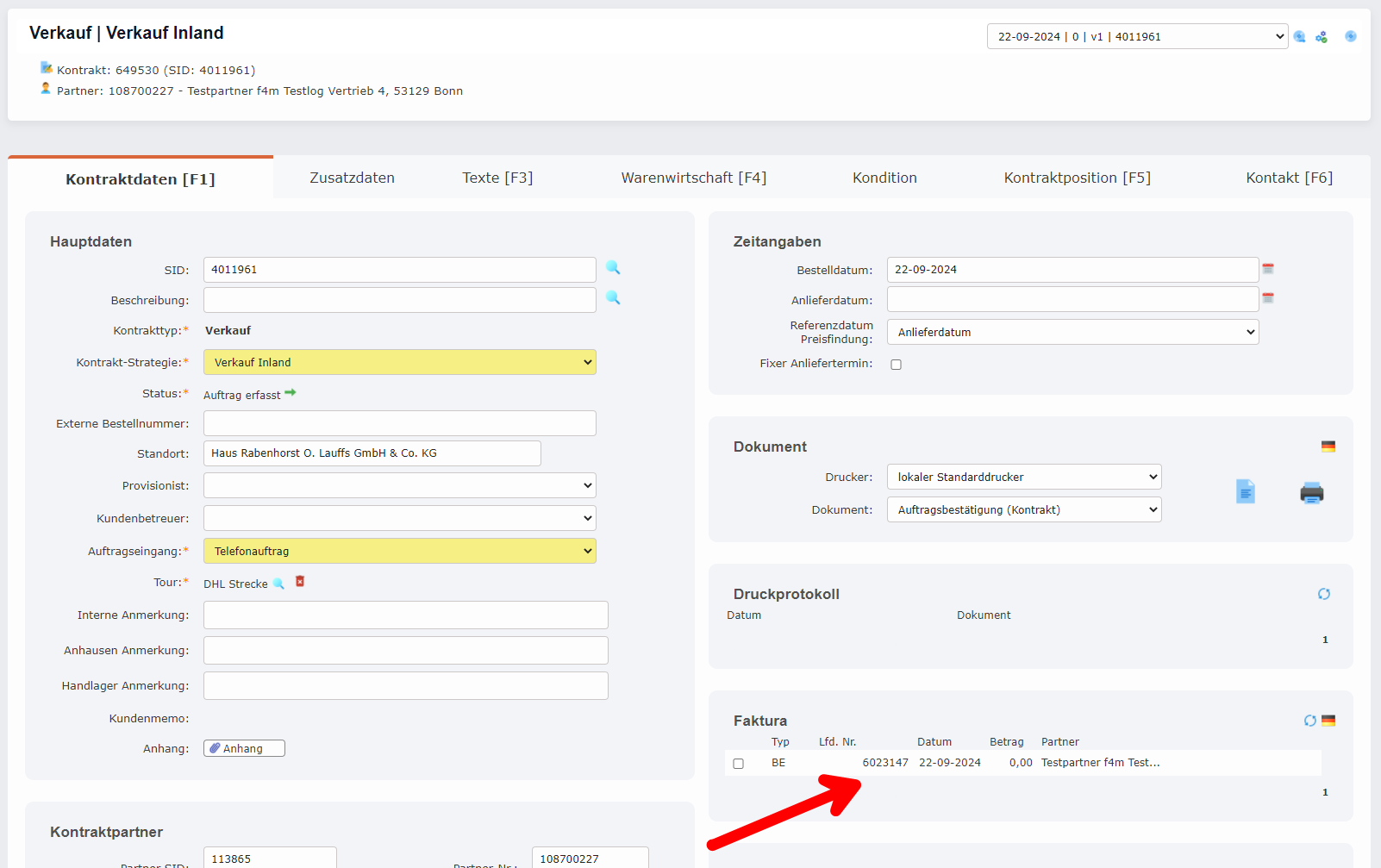
Task: Open the print preview document icon
Action: point(1245,491)
